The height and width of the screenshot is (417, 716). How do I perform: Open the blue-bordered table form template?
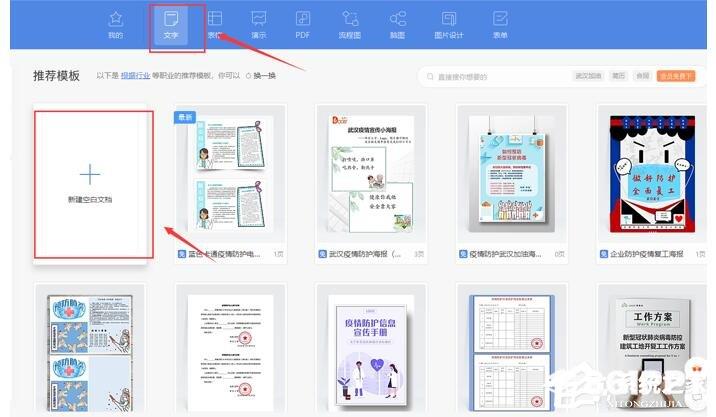click(x=511, y=353)
